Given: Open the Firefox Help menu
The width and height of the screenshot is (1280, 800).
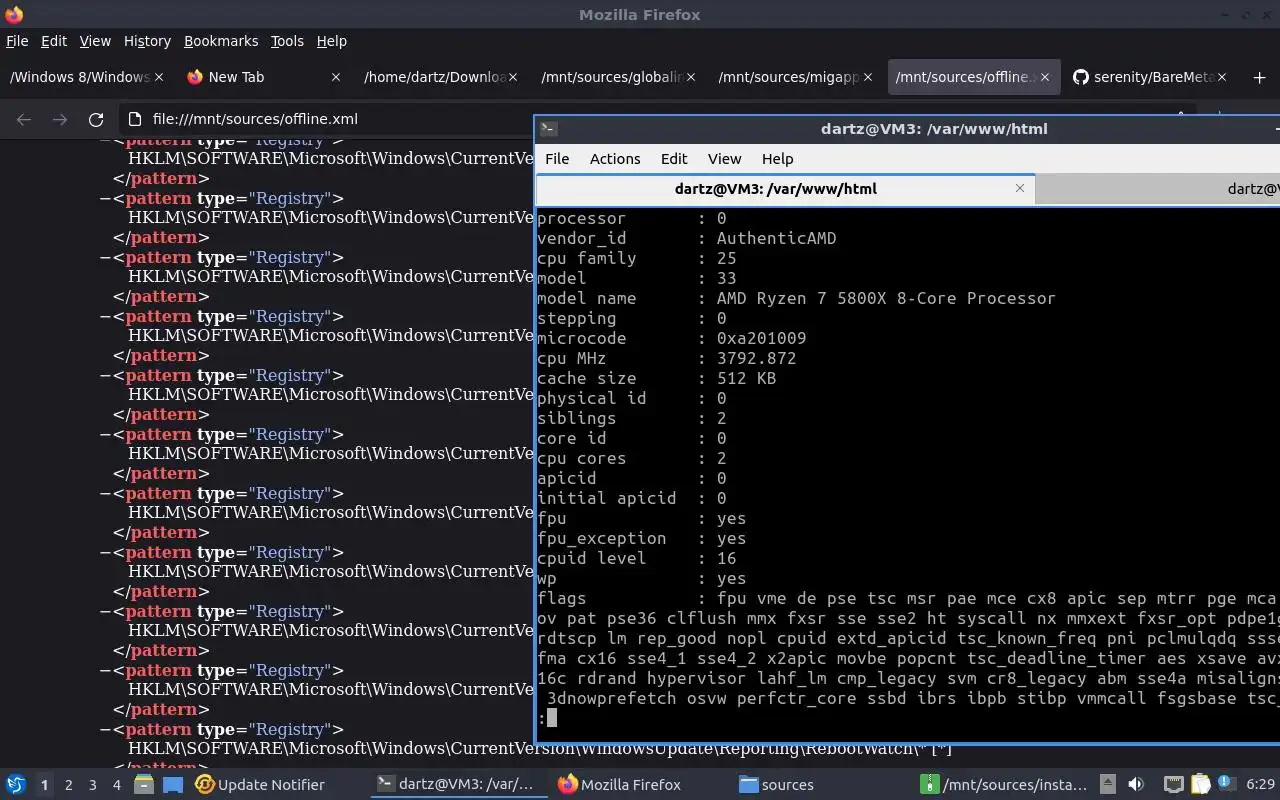Looking at the screenshot, I should (x=331, y=41).
